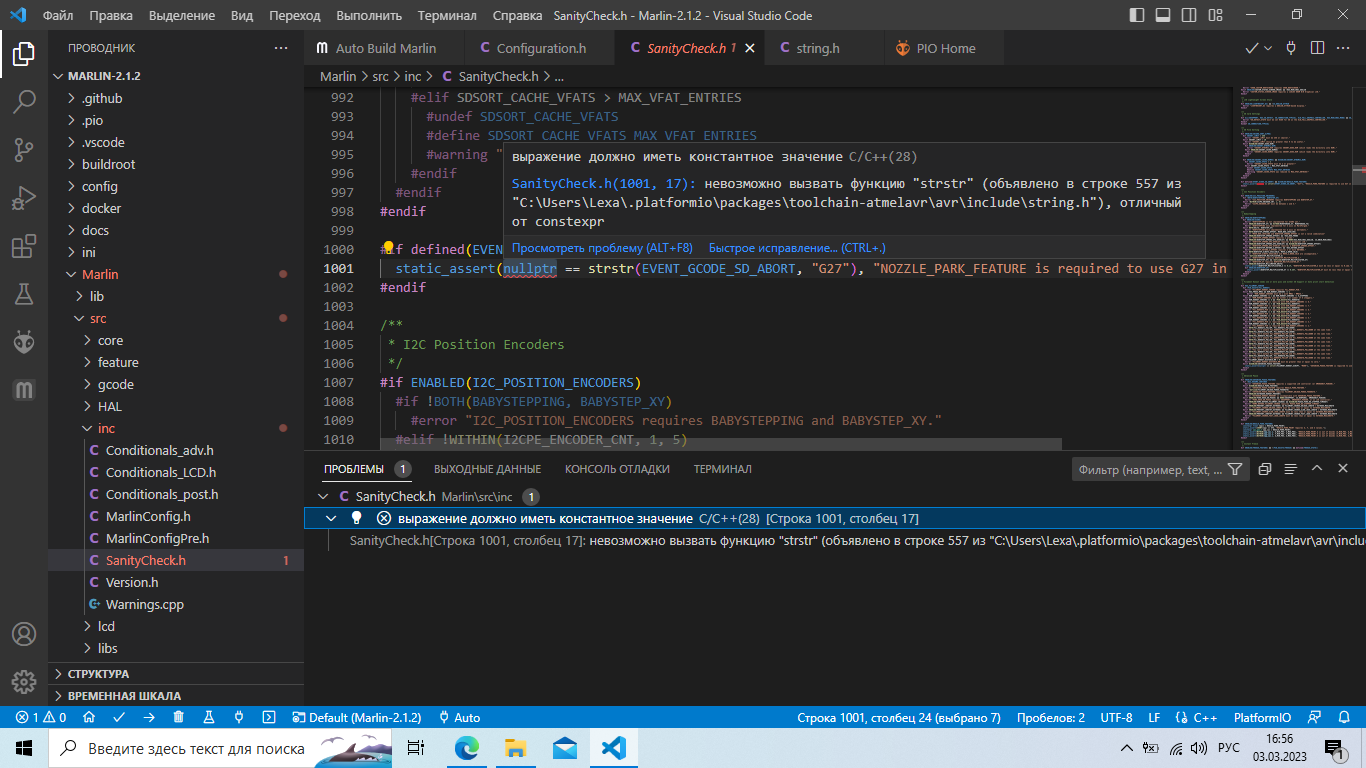Image resolution: width=1366 pixels, height=768 pixels.
Task: Click Просмотреть проблему link
Action: tap(602, 248)
